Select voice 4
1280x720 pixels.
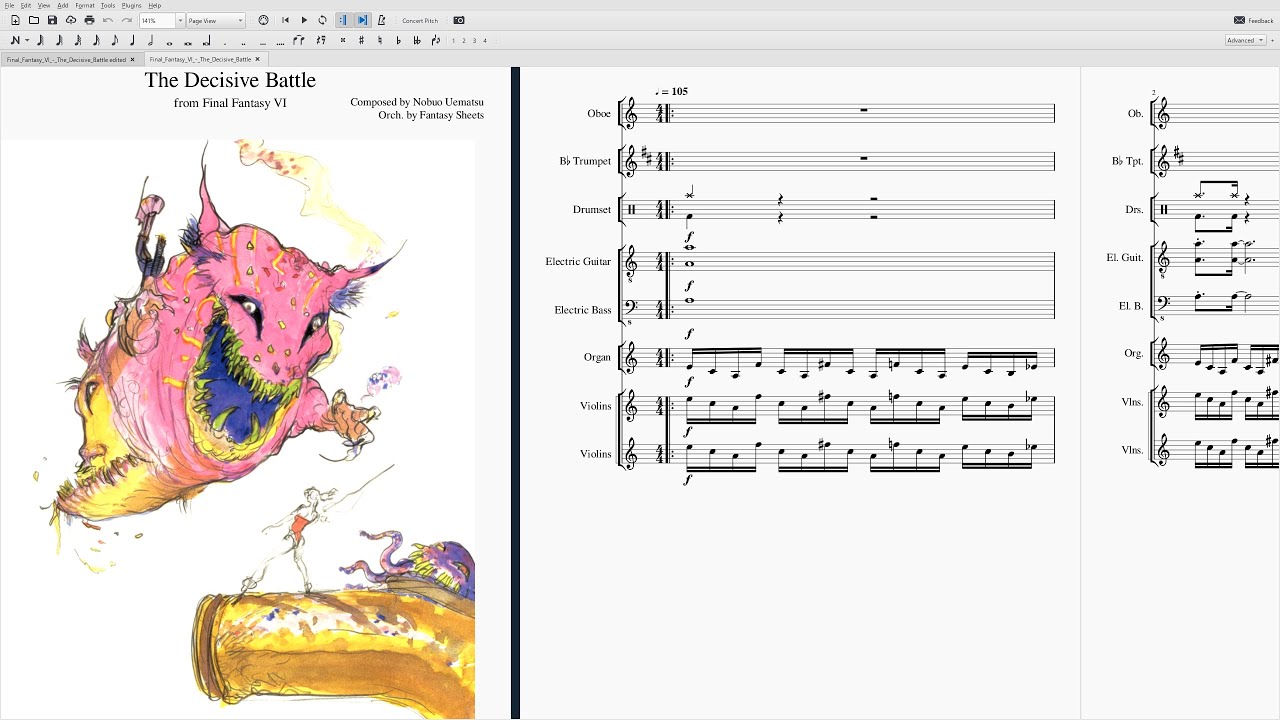tap(485, 40)
